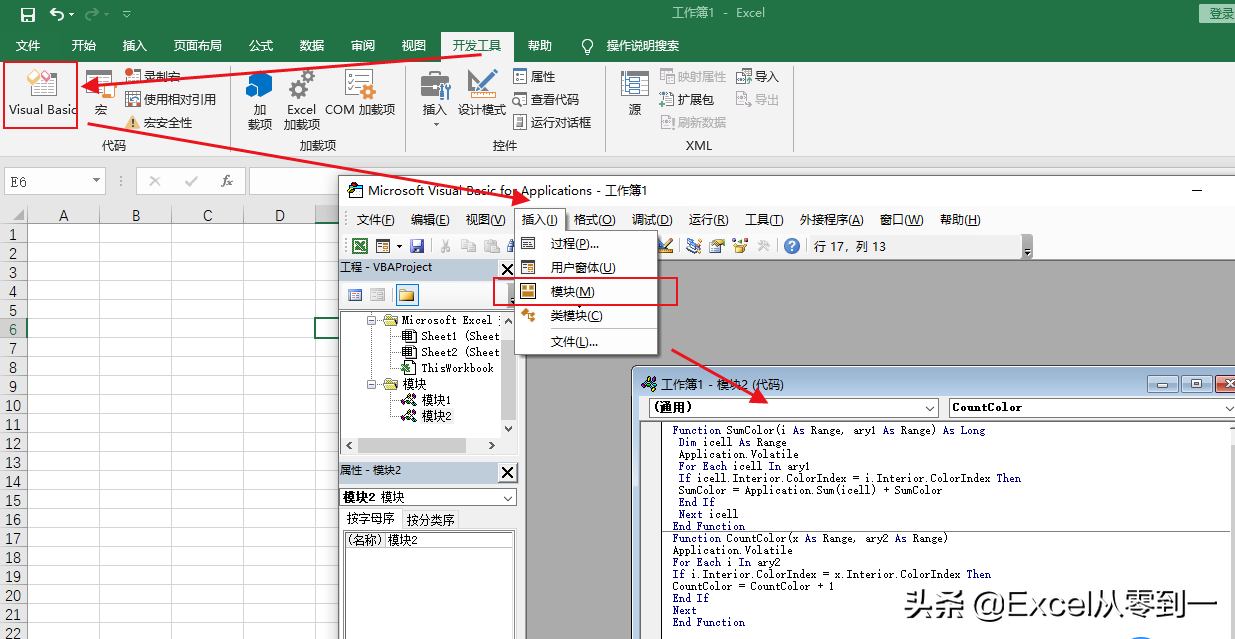Open the Name Box dropdown showing E6
The height and width of the screenshot is (639, 1235).
tap(97, 181)
